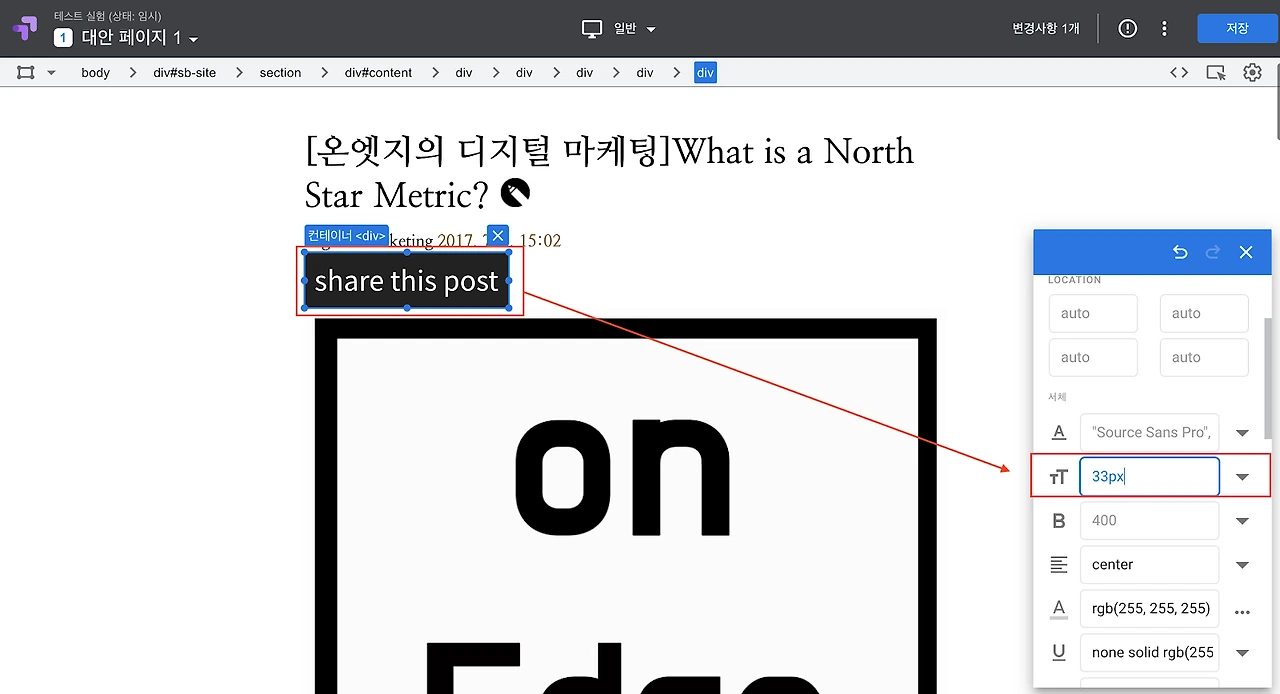1280x694 pixels.
Task: Select div#content in the breadcrumb
Action: click(378, 72)
